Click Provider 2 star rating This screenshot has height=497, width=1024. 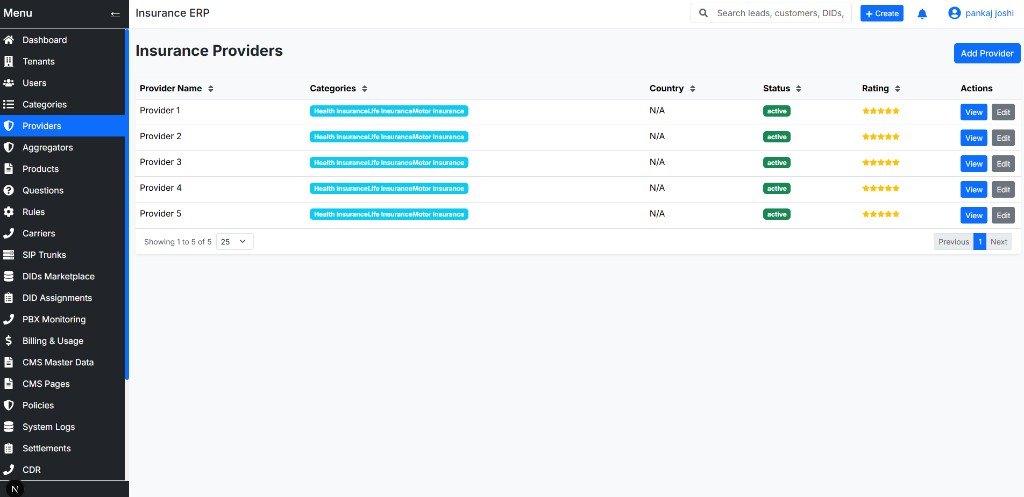click(x=880, y=136)
